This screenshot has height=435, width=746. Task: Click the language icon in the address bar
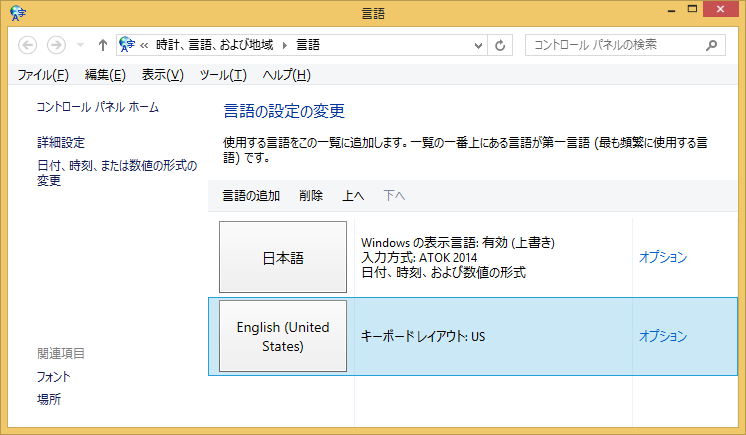(x=127, y=45)
